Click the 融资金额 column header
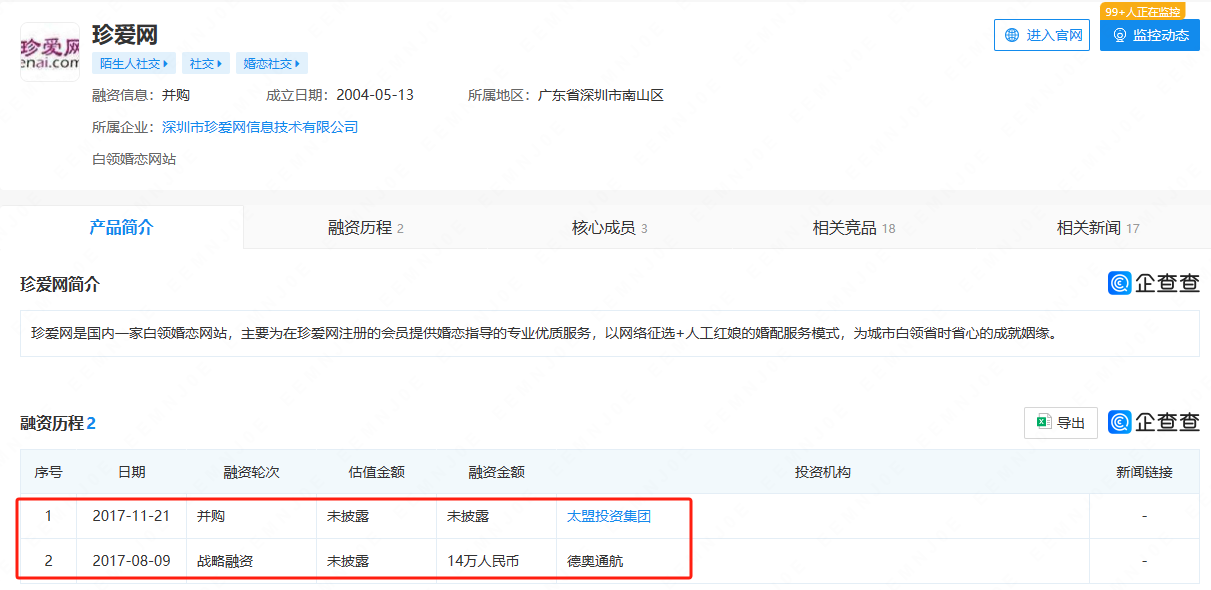 click(x=496, y=472)
